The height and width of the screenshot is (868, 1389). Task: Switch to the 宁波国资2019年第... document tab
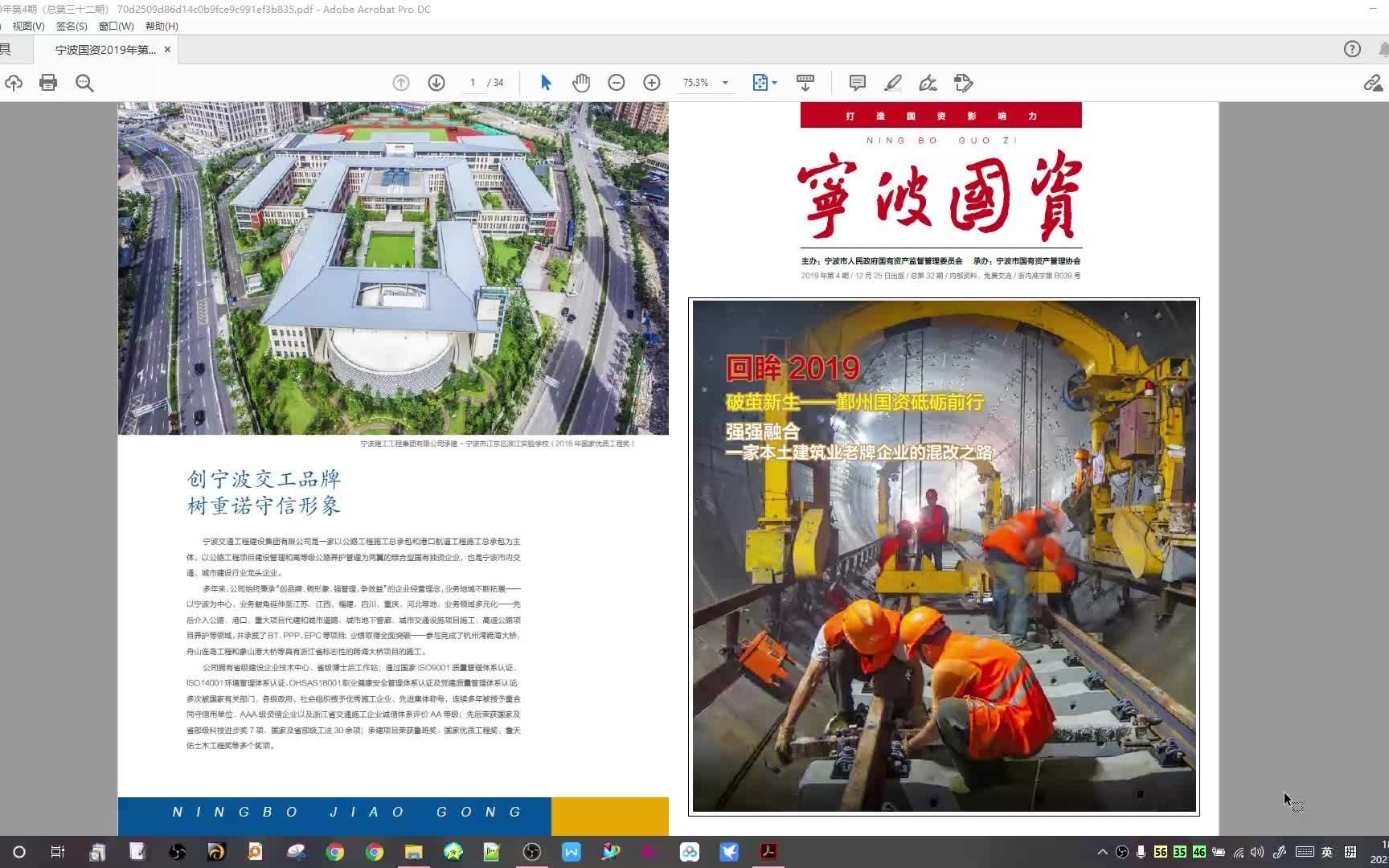pos(105,50)
